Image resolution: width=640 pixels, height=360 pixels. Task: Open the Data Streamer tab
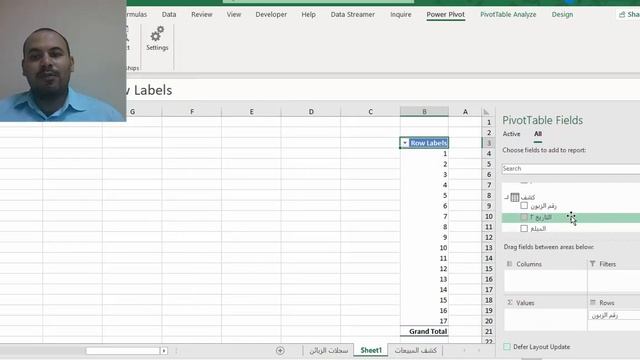click(353, 14)
